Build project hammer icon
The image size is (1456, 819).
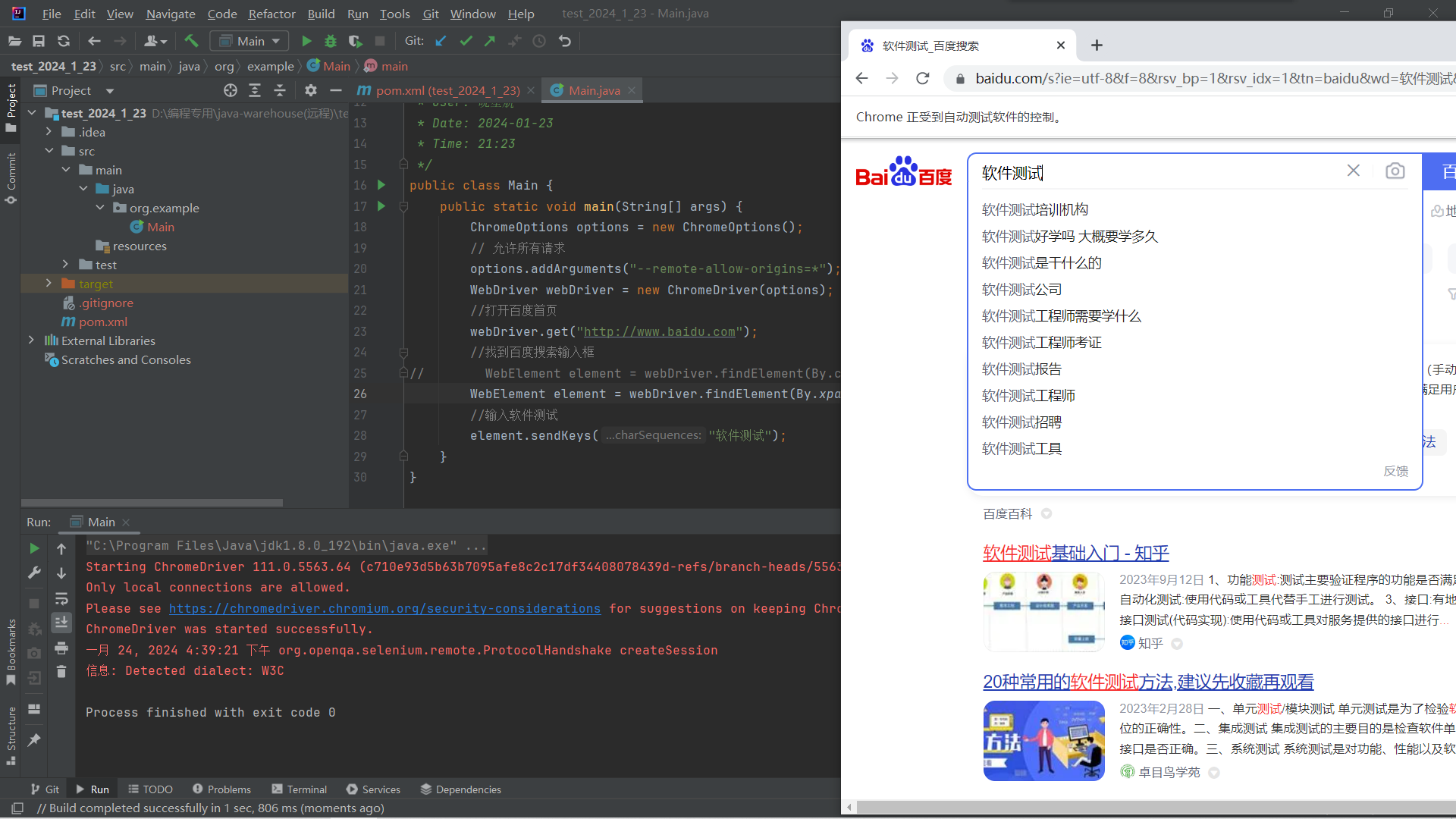tap(191, 41)
